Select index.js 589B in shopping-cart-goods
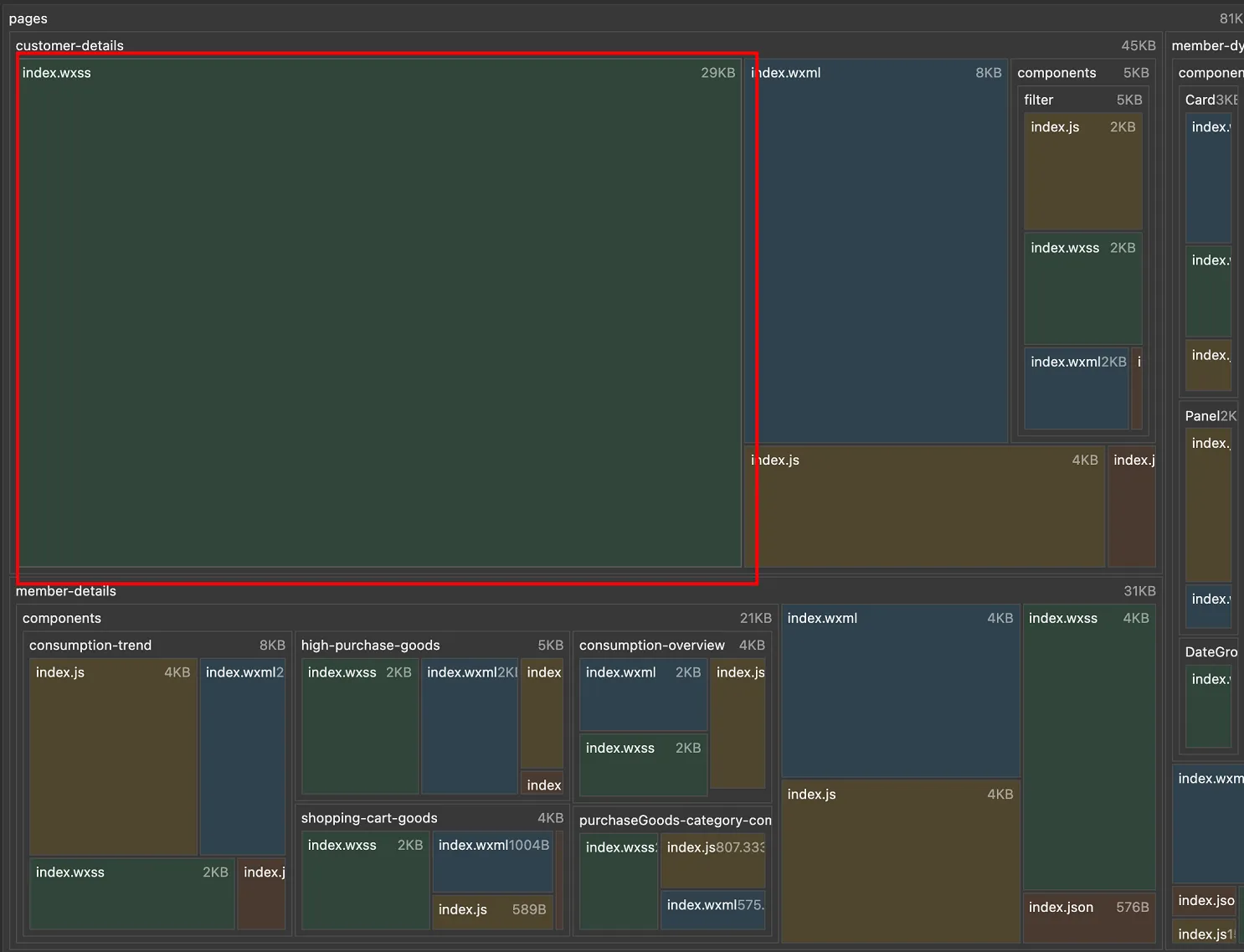This screenshot has width=1244, height=952. pos(492,911)
